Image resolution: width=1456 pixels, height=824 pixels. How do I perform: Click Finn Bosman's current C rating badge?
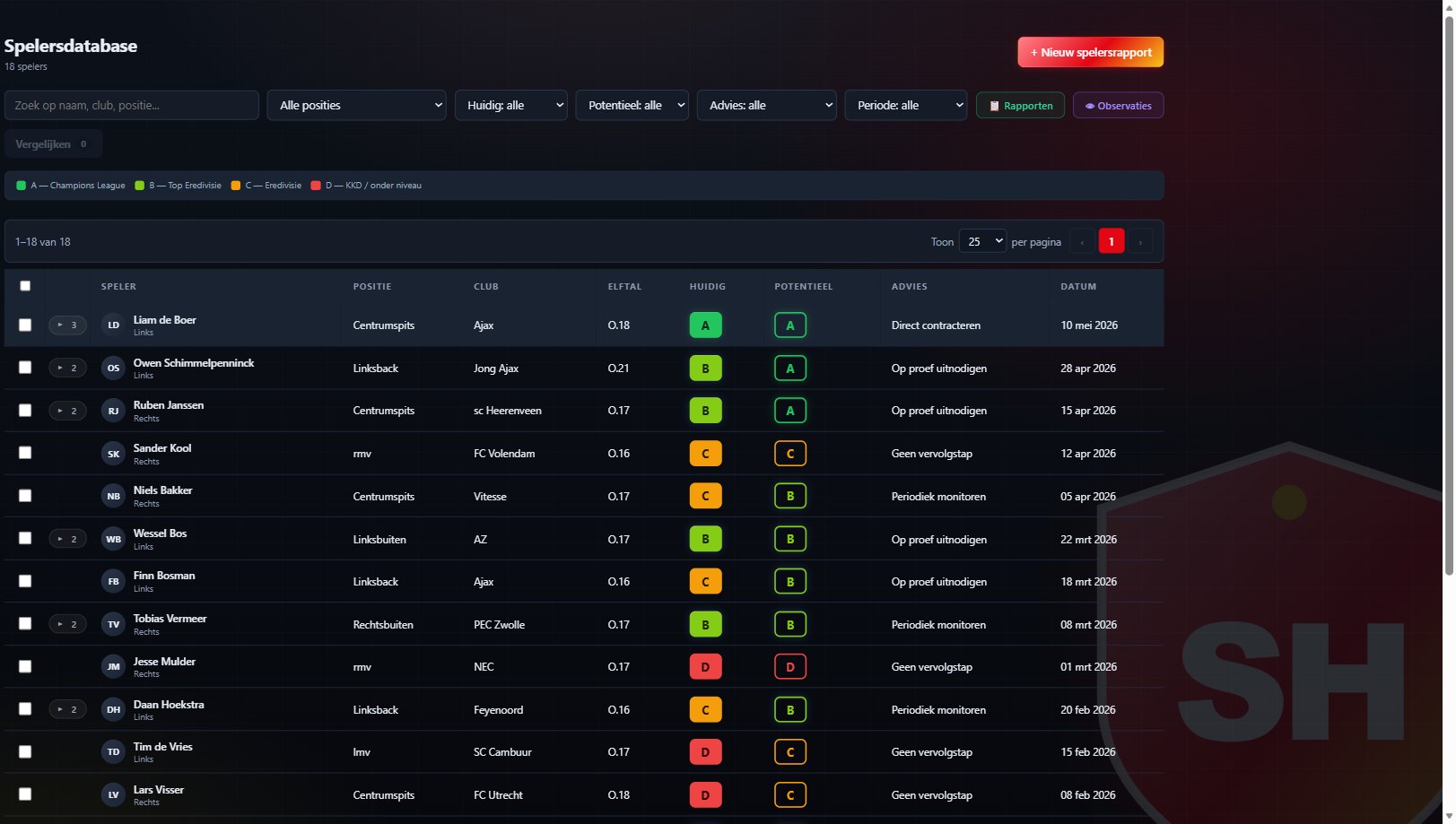coord(705,581)
